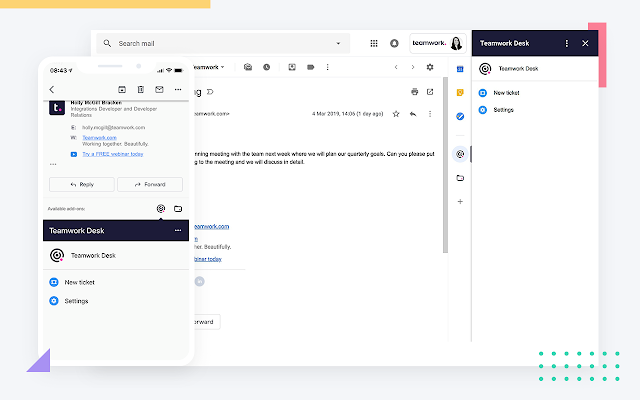Viewport: 640px width, 400px height.
Task: Select New ticket in desktop side panel
Action: click(x=499, y=93)
